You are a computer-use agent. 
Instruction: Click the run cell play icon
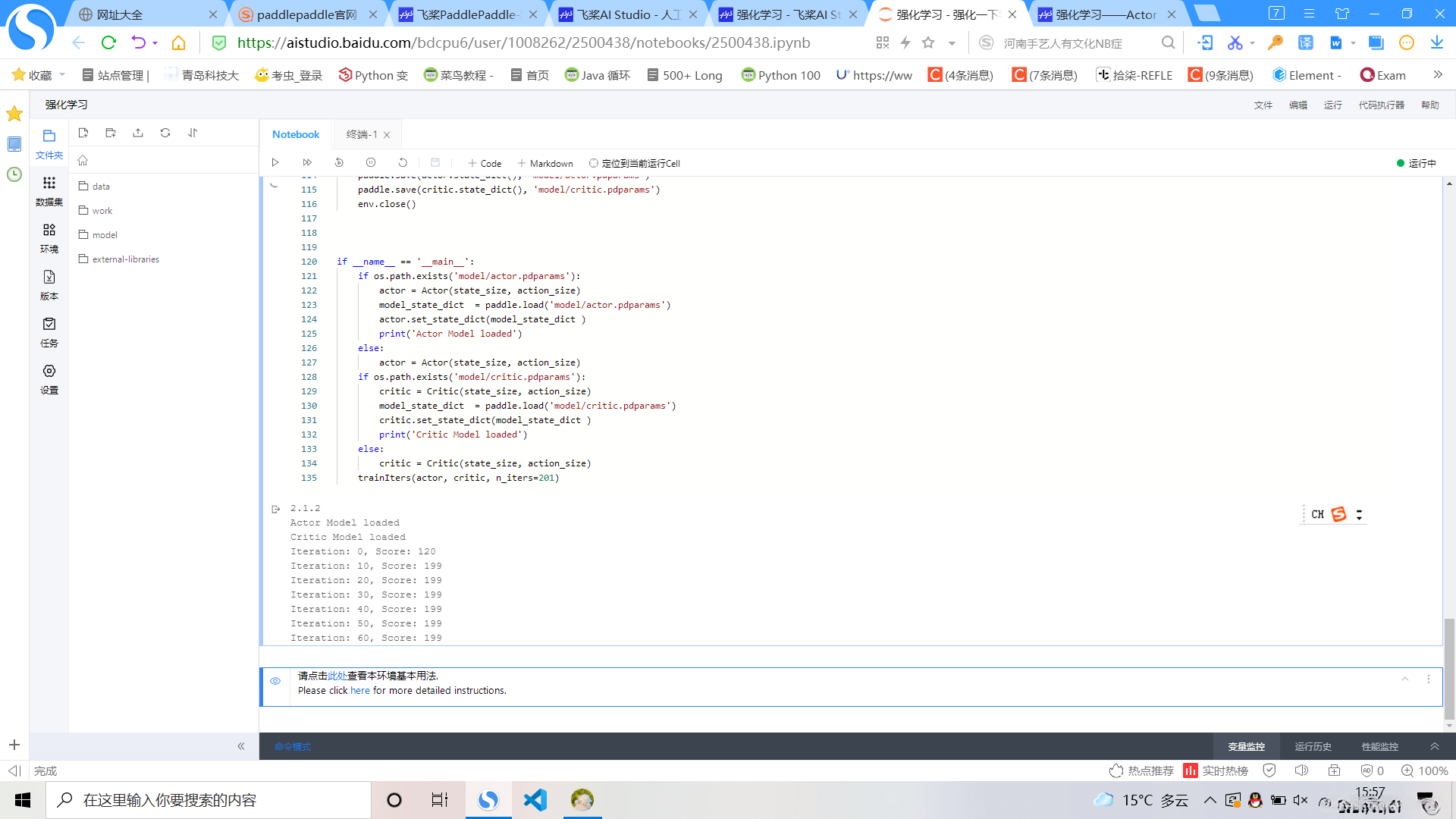[275, 163]
